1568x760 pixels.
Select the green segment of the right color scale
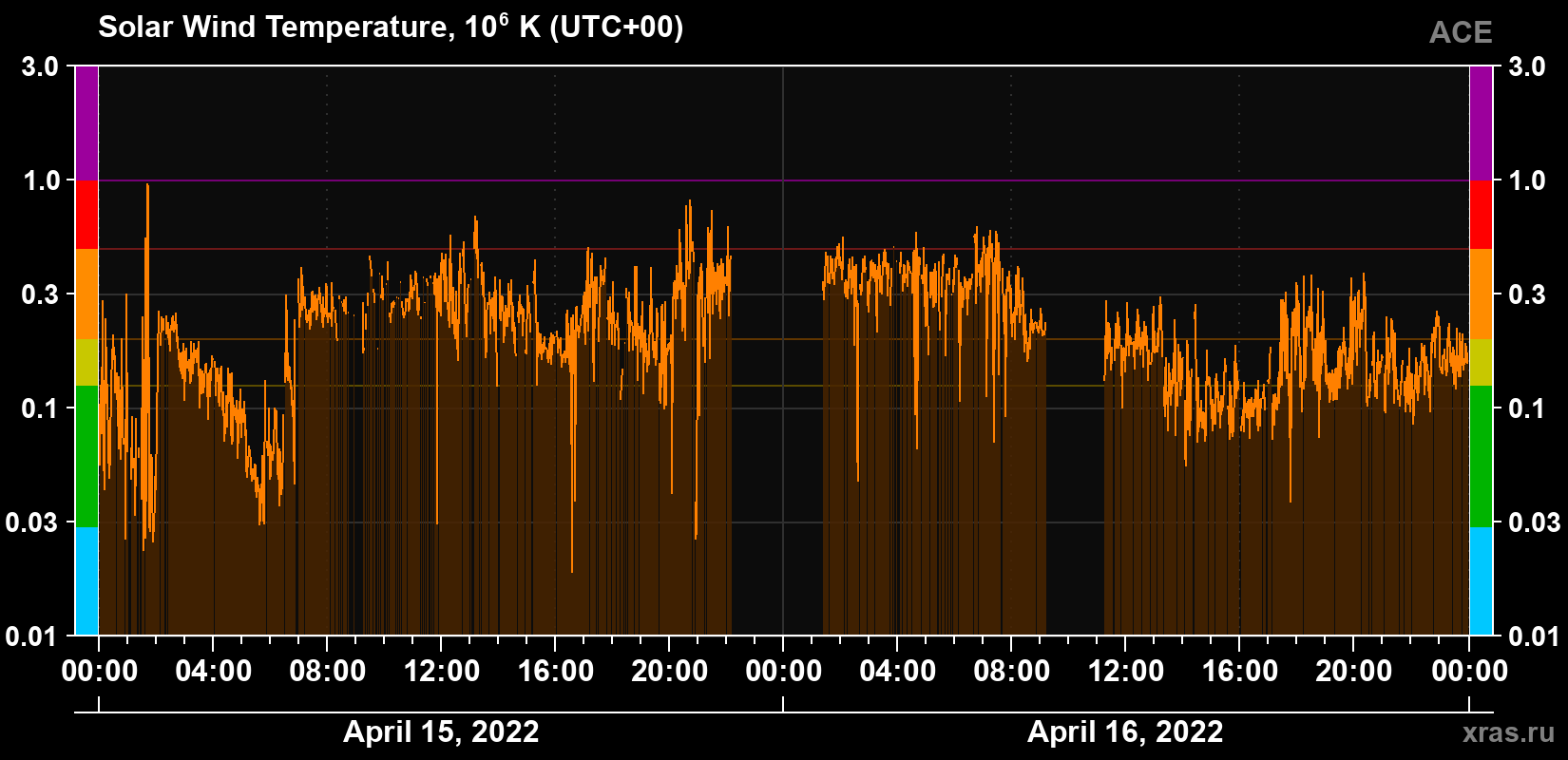tap(1482, 456)
